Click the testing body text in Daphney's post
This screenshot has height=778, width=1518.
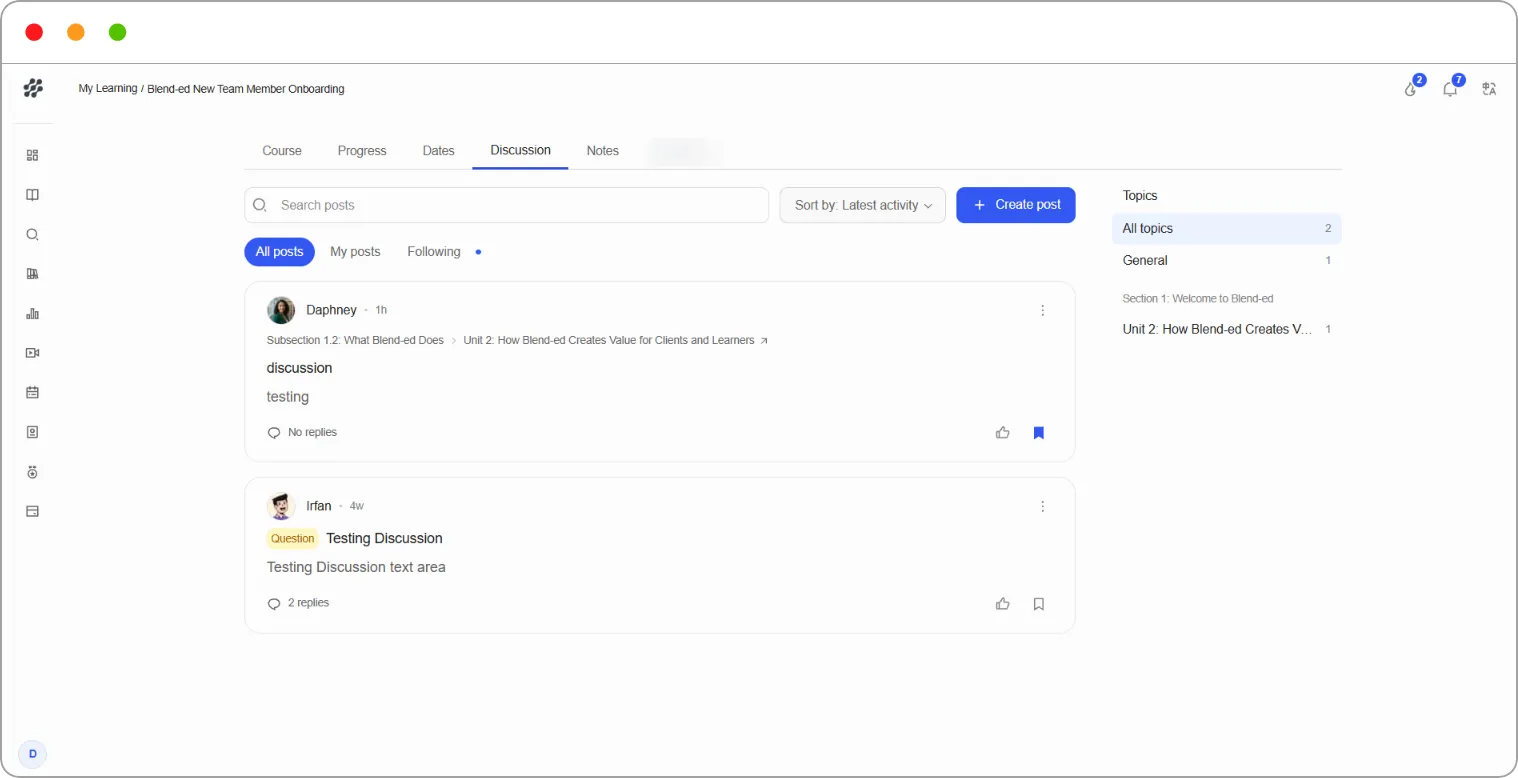click(288, 397)
